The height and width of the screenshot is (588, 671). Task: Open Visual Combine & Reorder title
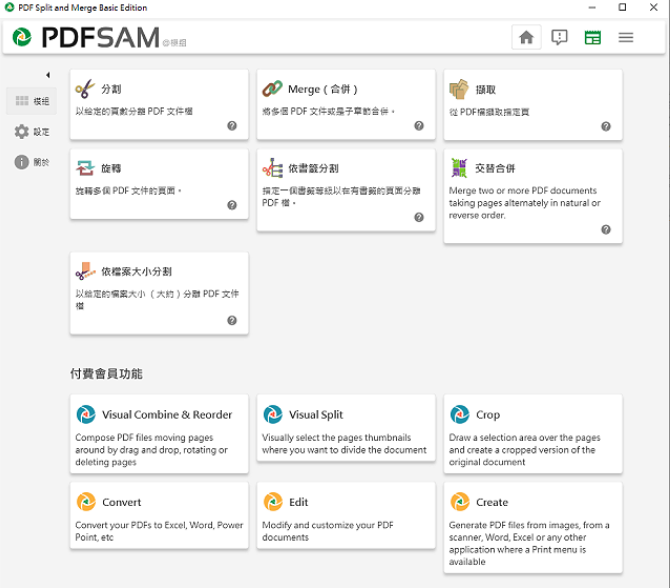(167, 415)
